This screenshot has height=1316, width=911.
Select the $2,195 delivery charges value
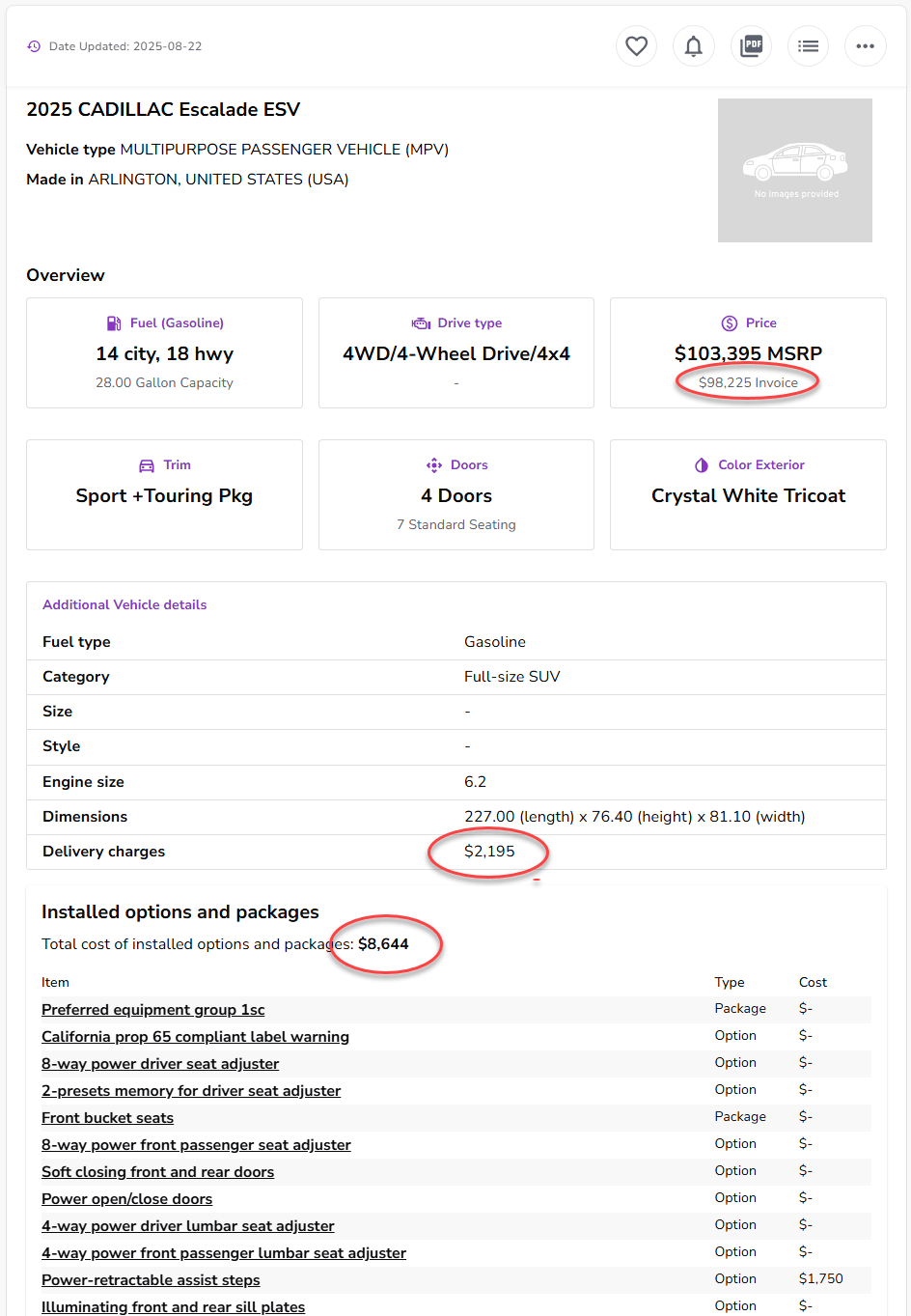(489, 851)
